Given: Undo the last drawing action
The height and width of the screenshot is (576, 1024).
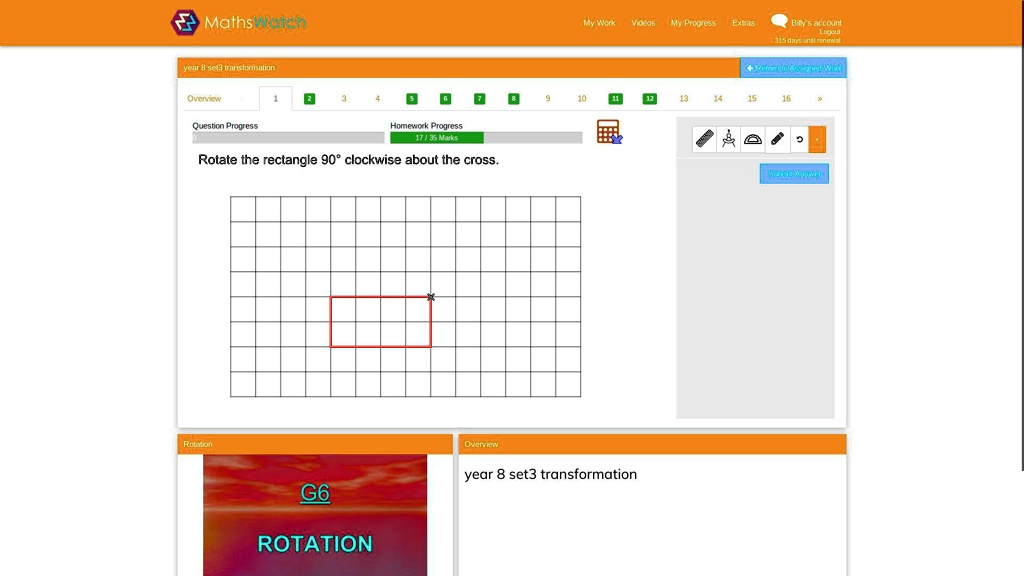Looking at the screenshot, I should [x=799, y=139].
